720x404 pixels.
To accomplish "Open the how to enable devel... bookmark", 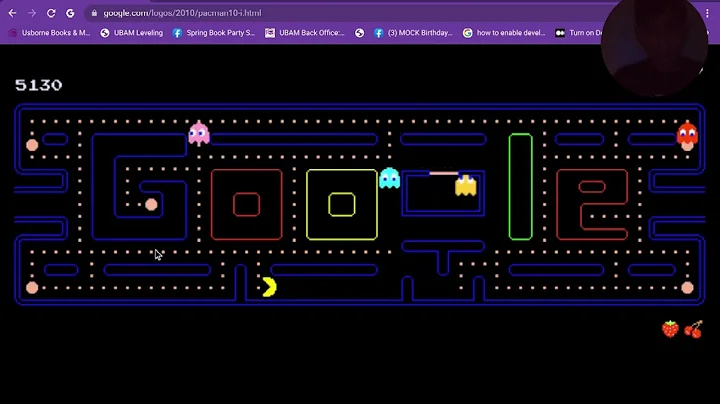I will click(x=504, y=33).
